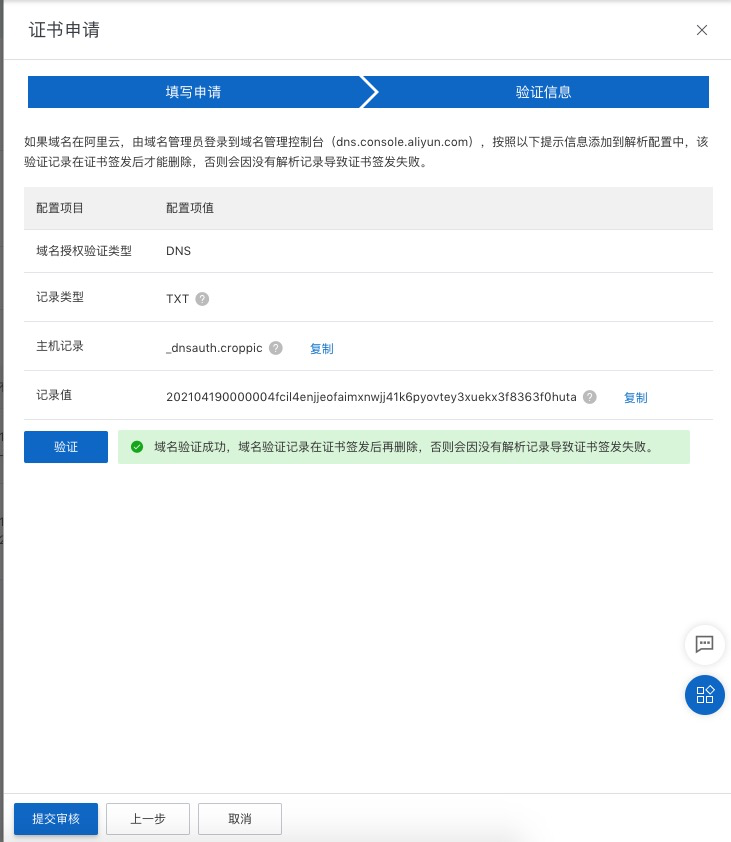Image resolution: width=731 pixels, height=842 pixels.
Task: Click the _dnsauth.croppic host record text
Action: 214,348
